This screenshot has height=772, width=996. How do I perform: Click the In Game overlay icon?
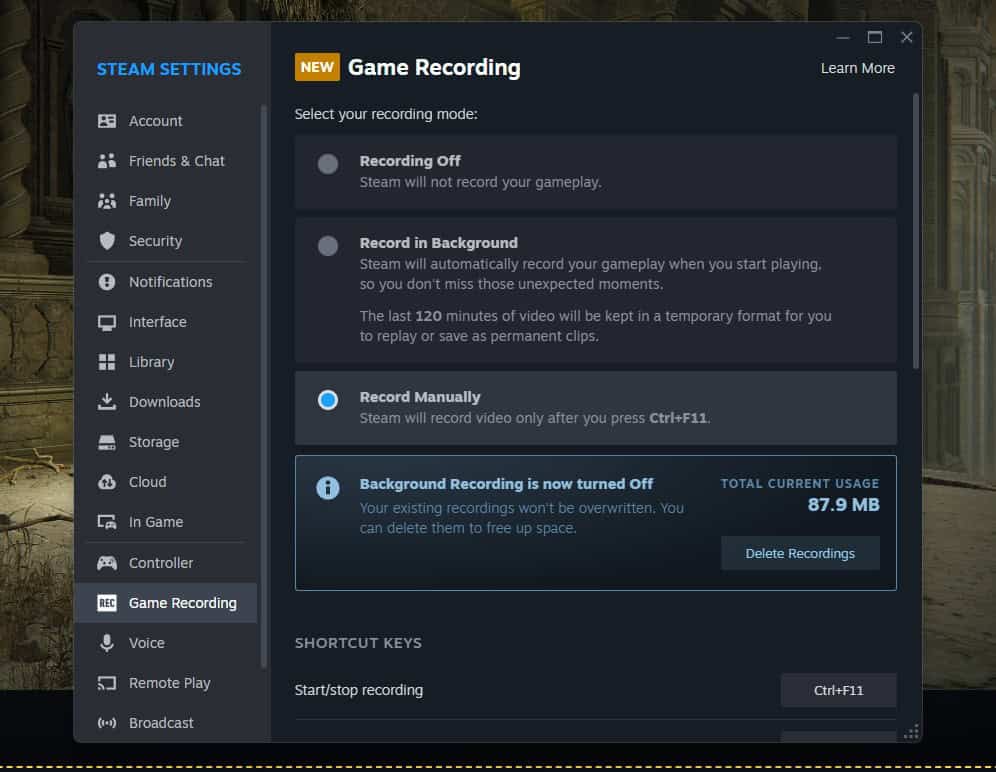[107, 522]
